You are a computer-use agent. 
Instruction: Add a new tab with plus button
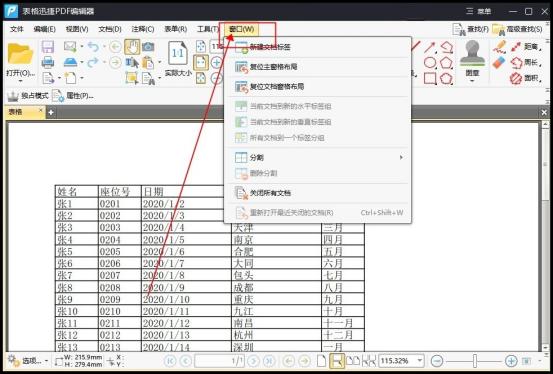[51, 113]
